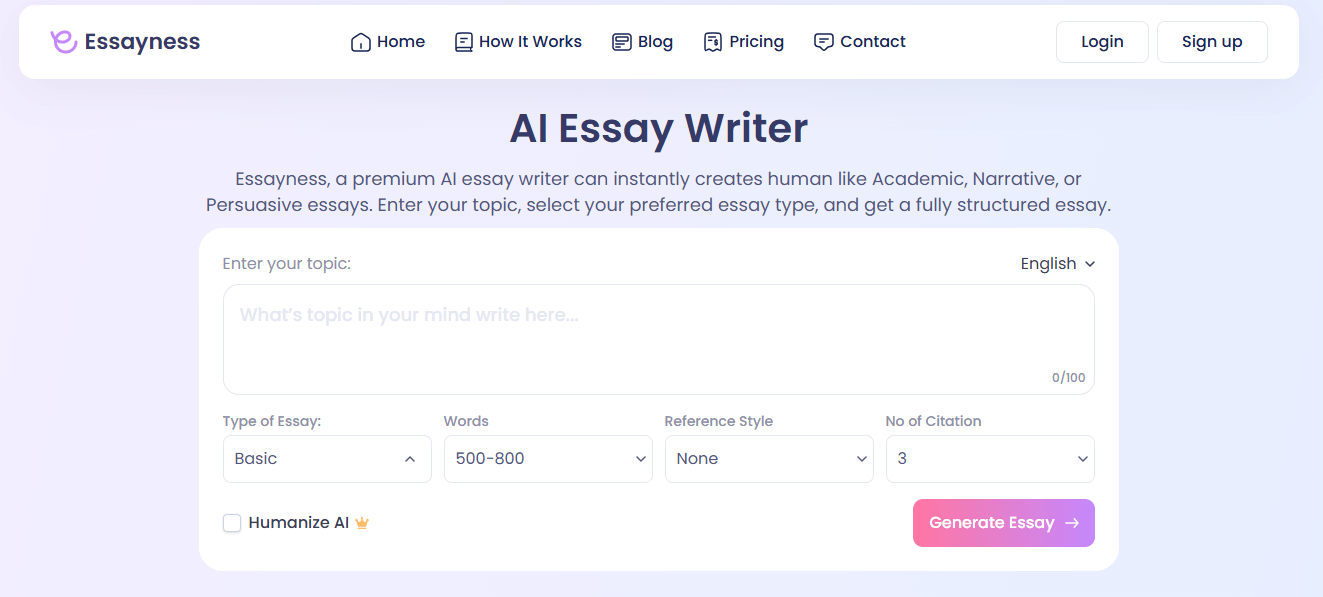This screenshot has height=597, width=1323.
Task: Open the Reference Style dropdown
Action: click(x=769, y=458)
